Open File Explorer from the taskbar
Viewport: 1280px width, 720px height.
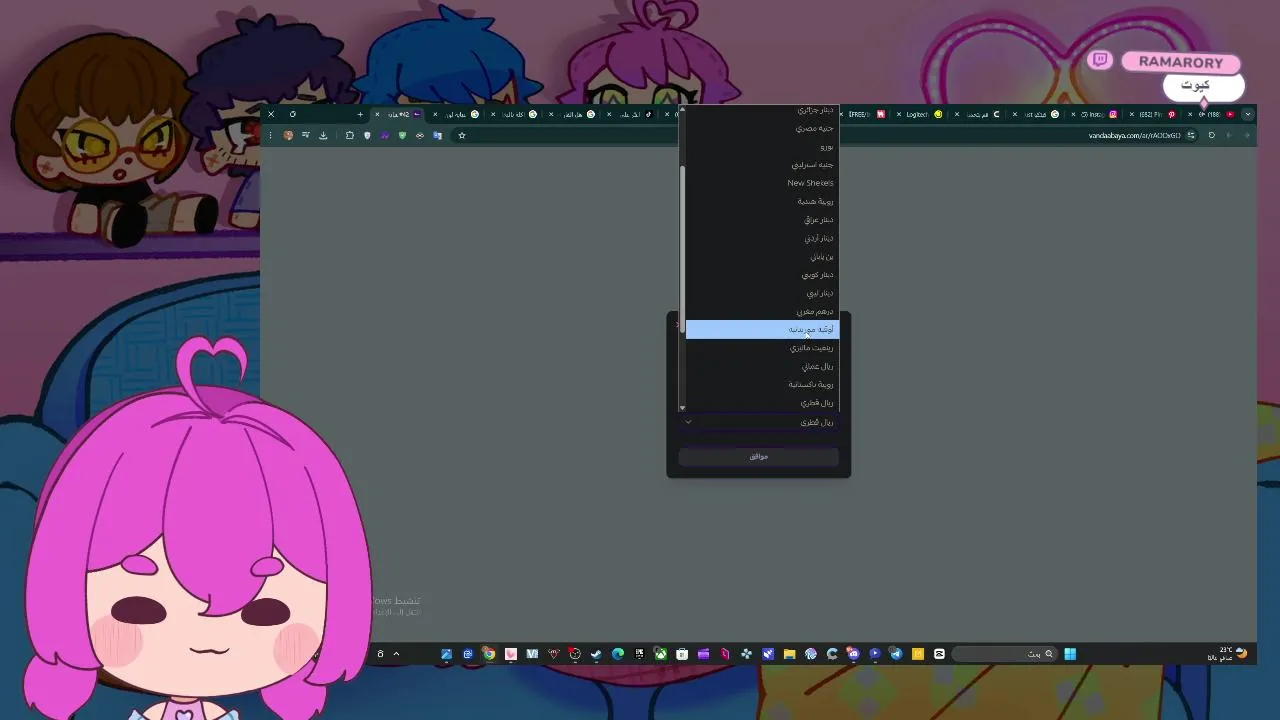coord(789,654)
